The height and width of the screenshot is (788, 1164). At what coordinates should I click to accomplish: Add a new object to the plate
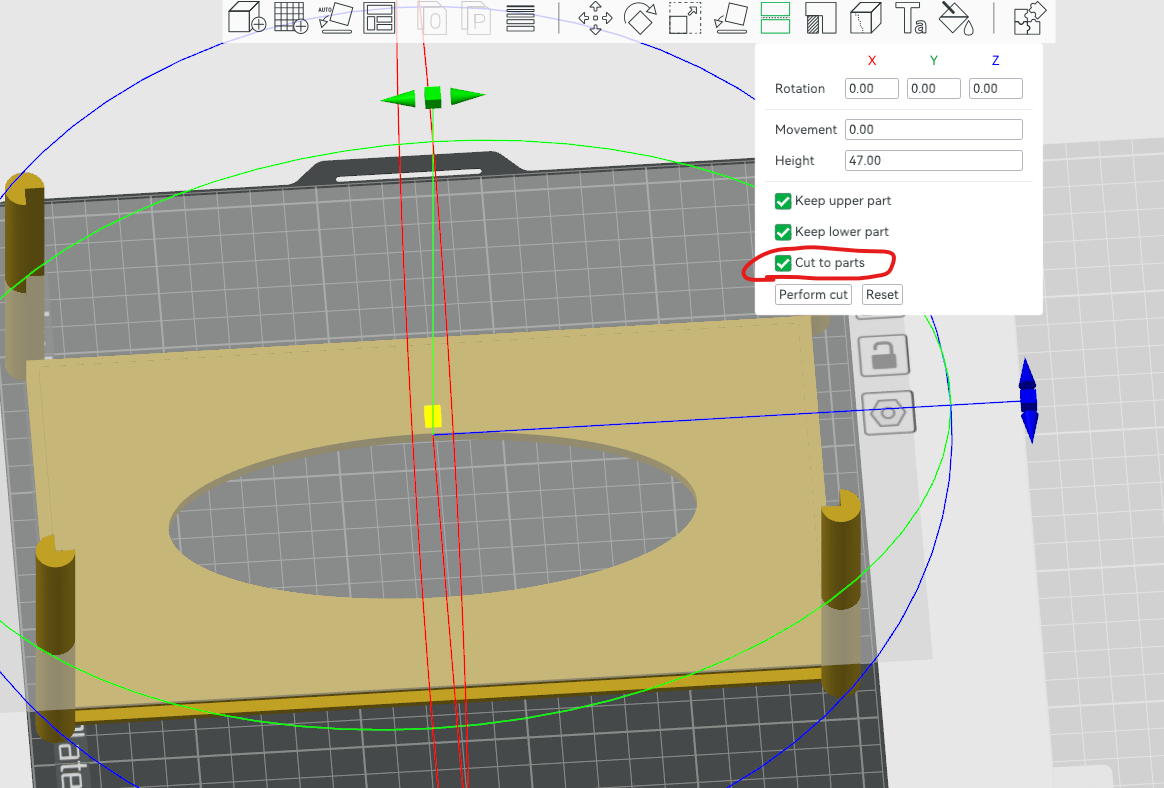[x=246, y=17]
